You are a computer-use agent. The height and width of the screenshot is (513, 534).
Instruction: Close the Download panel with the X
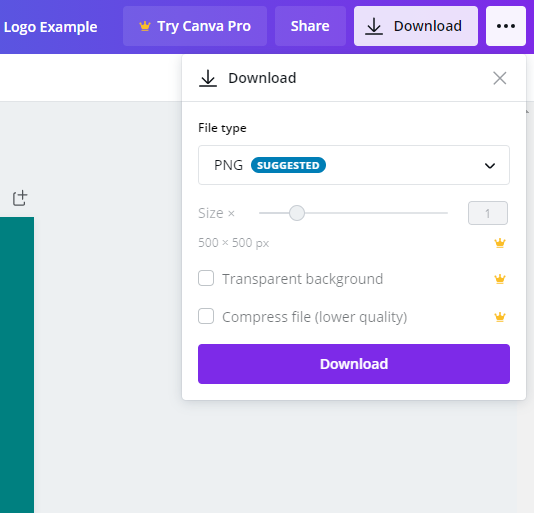click(500, 78)
